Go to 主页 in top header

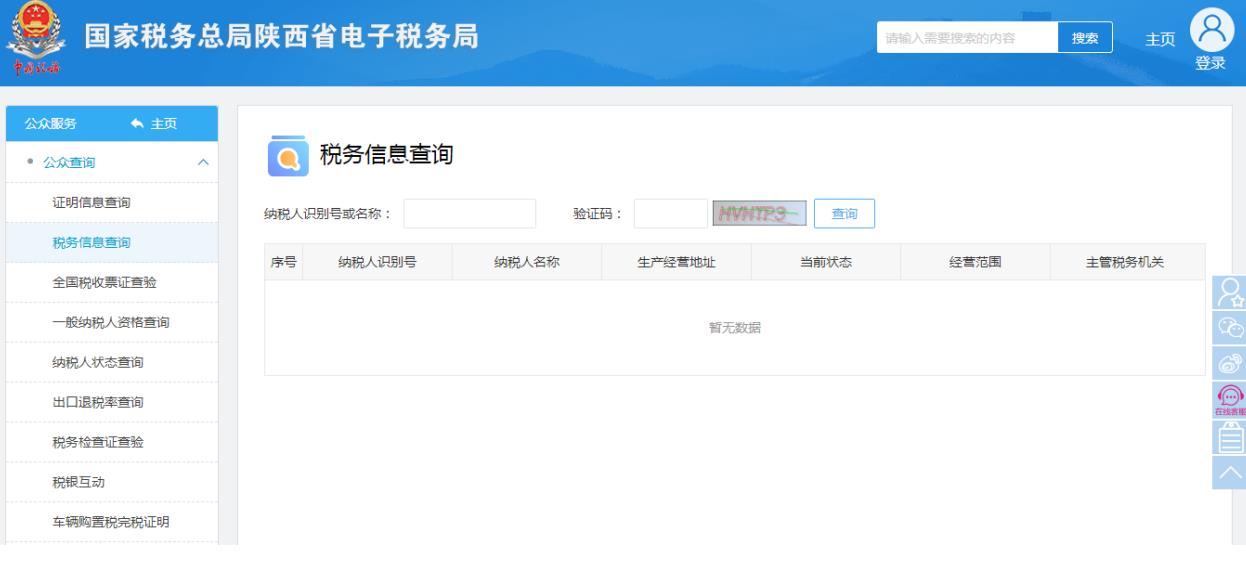click(1159, 38)
